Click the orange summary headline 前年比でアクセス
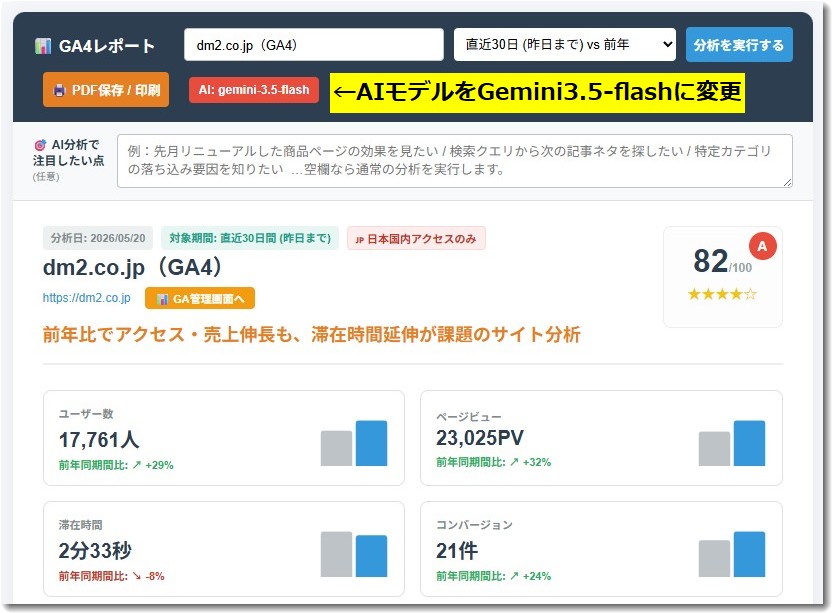 tap(311, 334)
